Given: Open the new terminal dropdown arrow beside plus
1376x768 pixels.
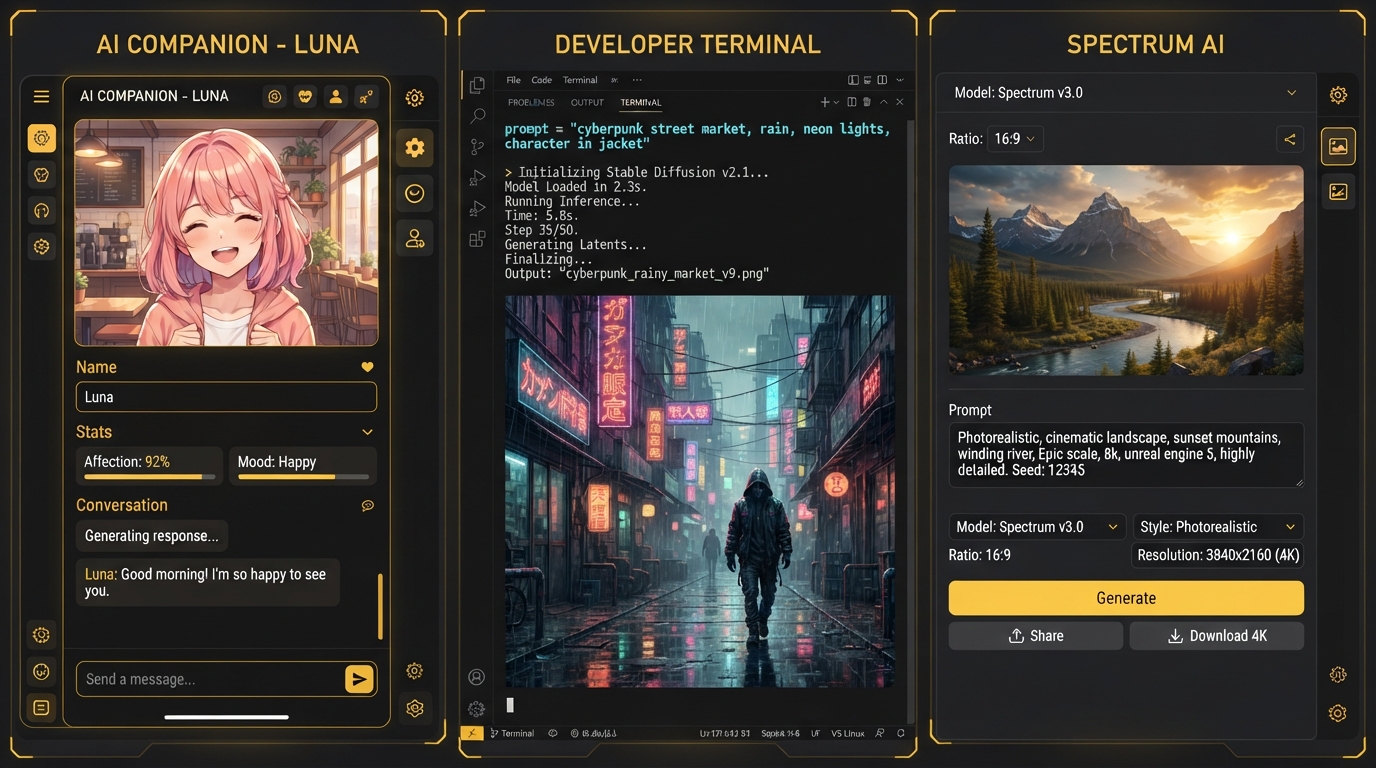Looking at the screenshot, I should 837,102.
